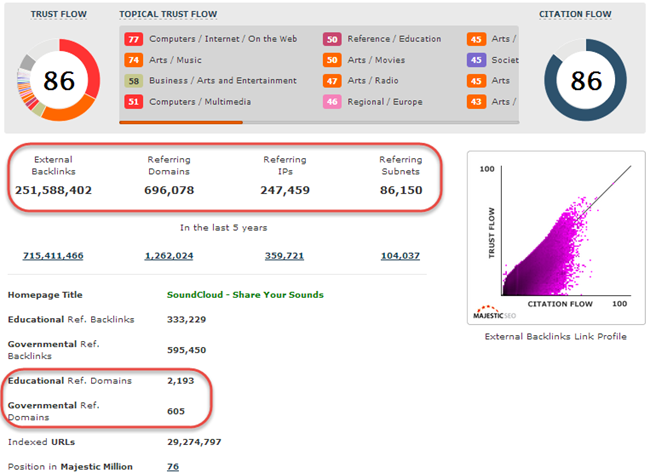Viewport: 650px width, 473px height.
Task: Open the 359,721 referring IPs link
Action: click(x=284, y=256)
